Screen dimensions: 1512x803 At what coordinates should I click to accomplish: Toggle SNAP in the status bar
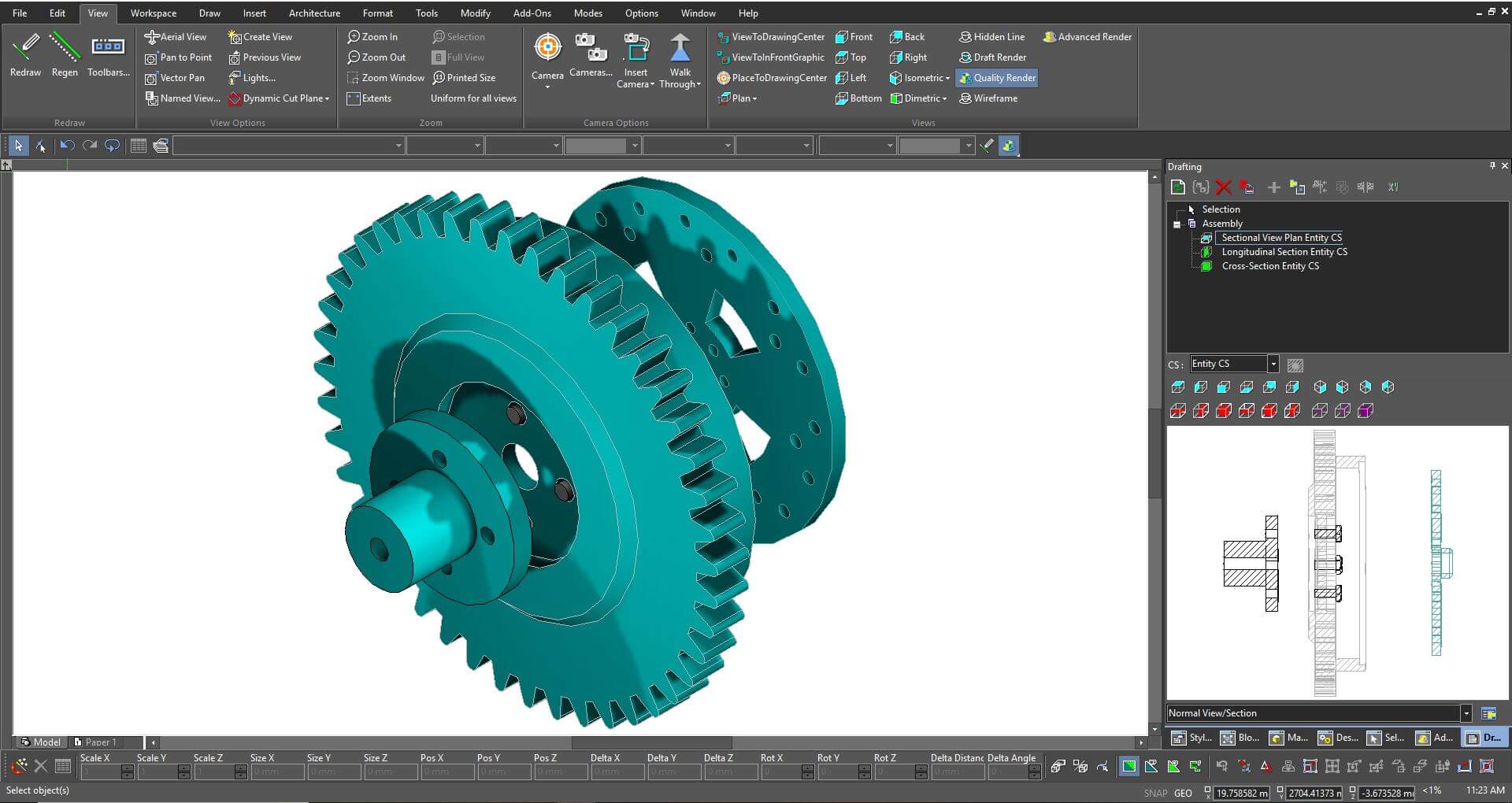(x=1154, y=793)
